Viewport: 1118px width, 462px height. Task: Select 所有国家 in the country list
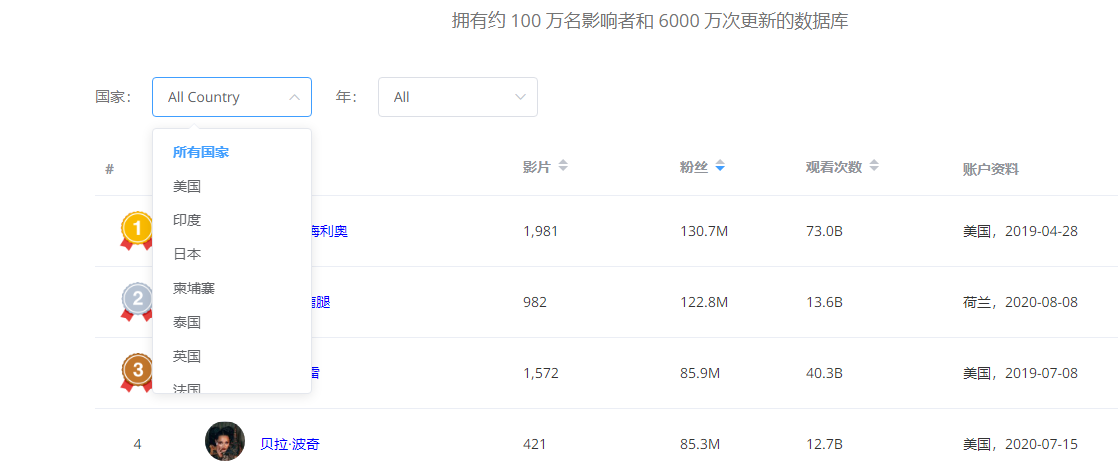click(201, 152)
